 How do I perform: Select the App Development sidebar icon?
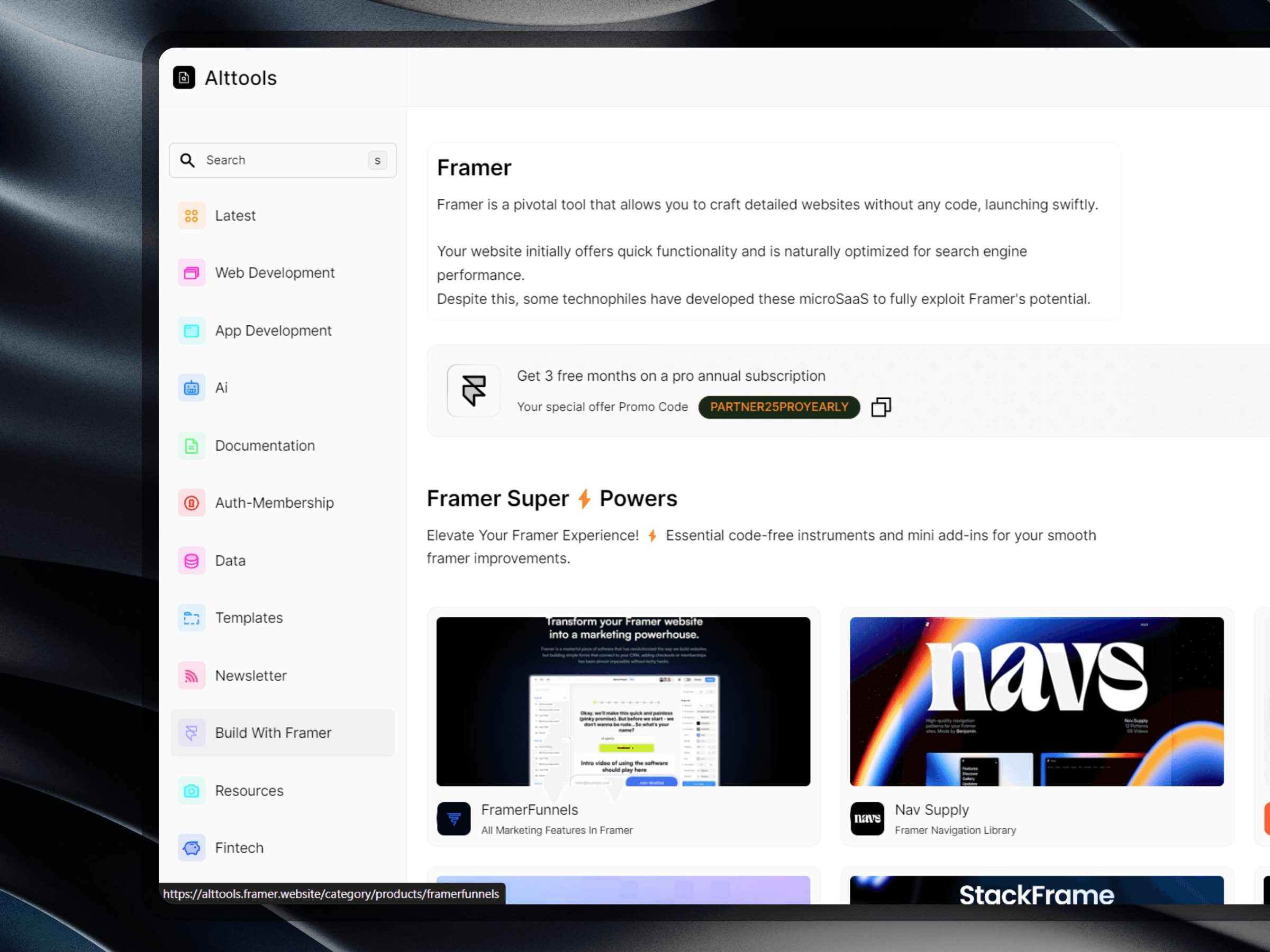(191, 330)
